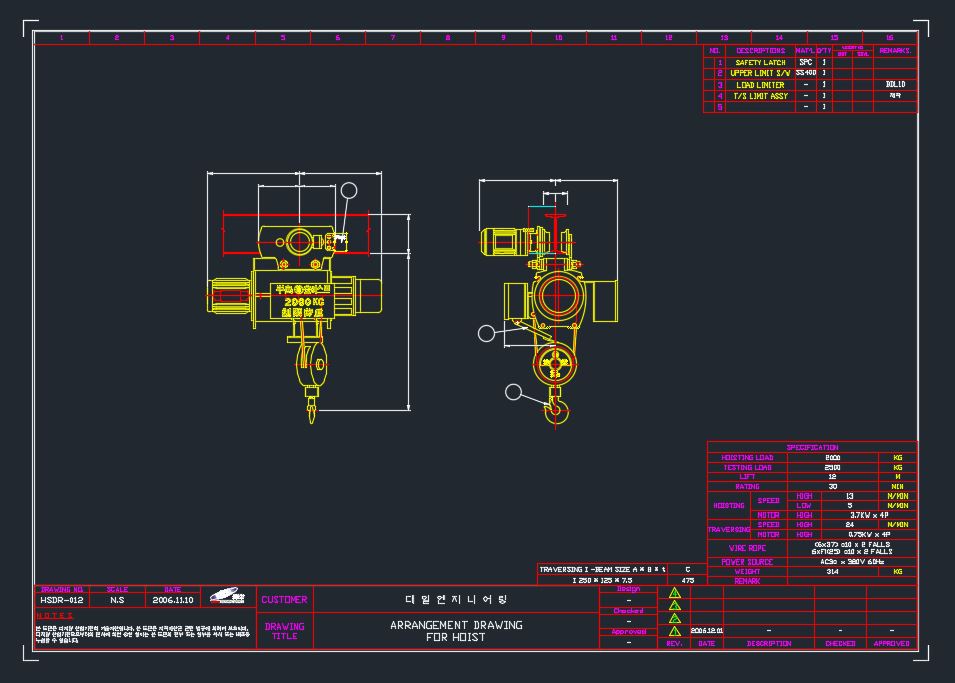
Task: Click the CUSTOMER label cell
Action: (x=284, y=600)
